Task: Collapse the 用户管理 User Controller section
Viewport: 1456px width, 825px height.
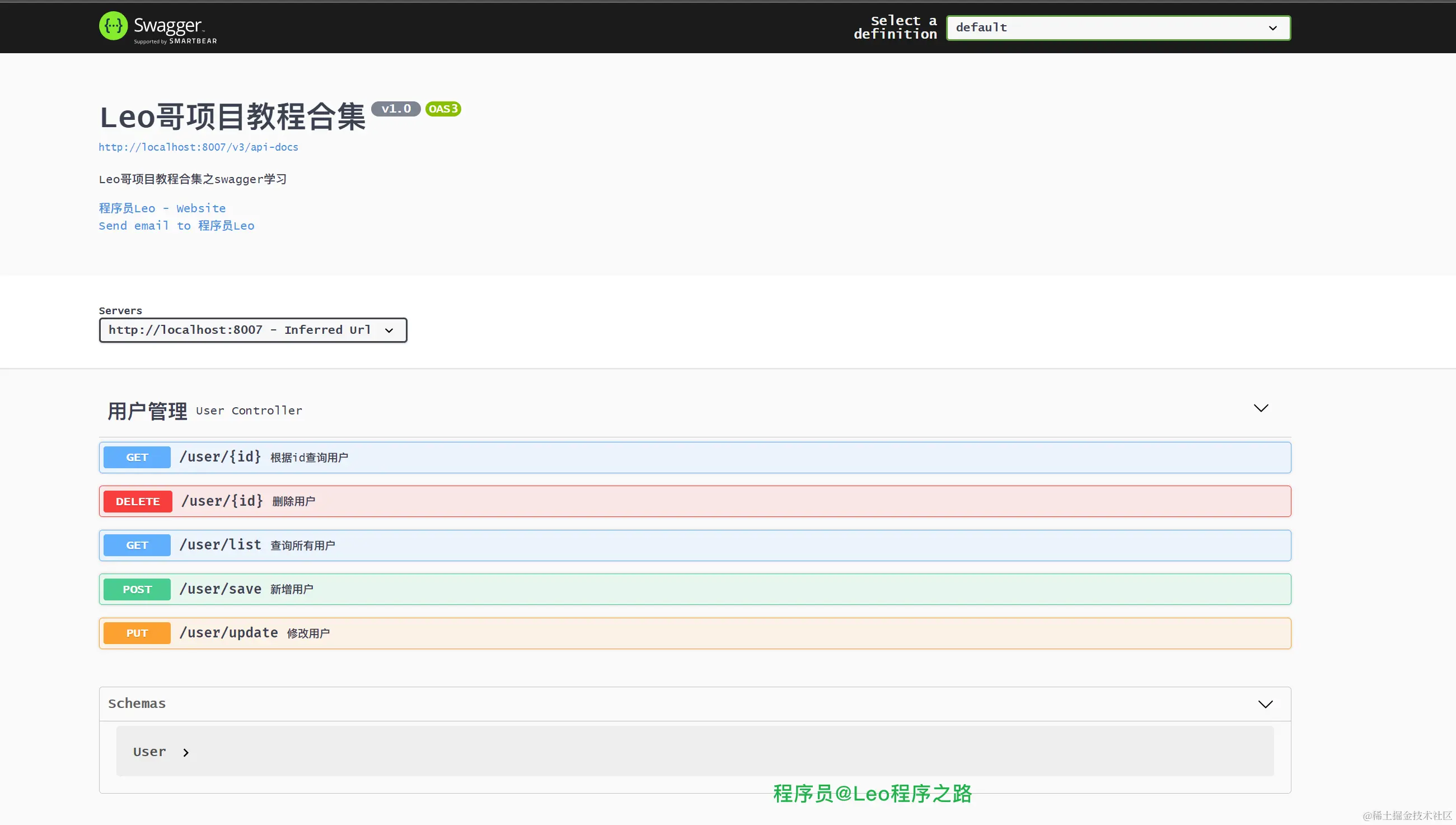Action: (1261, 408)
